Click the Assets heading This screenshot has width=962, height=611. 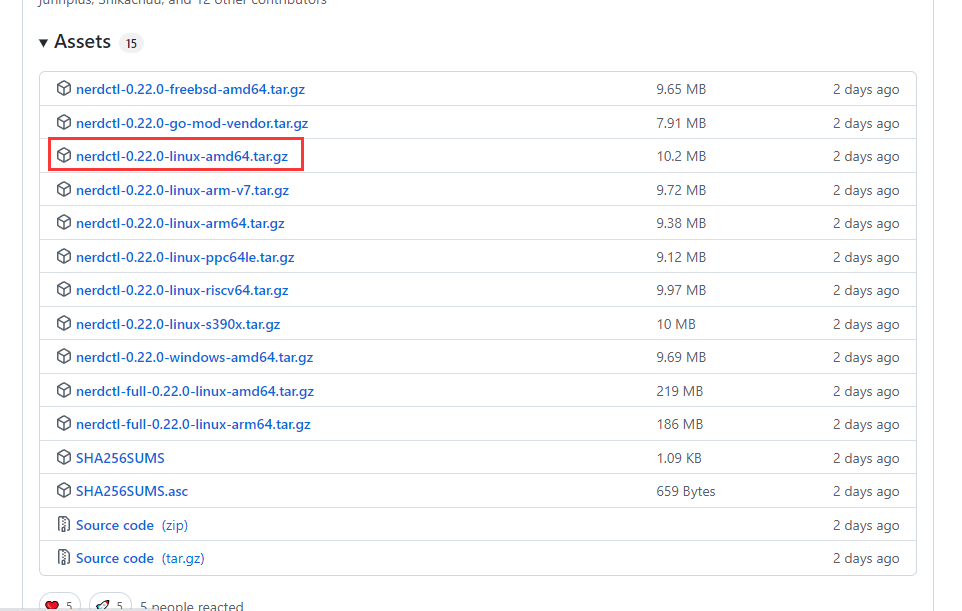[x=82, y=42]
